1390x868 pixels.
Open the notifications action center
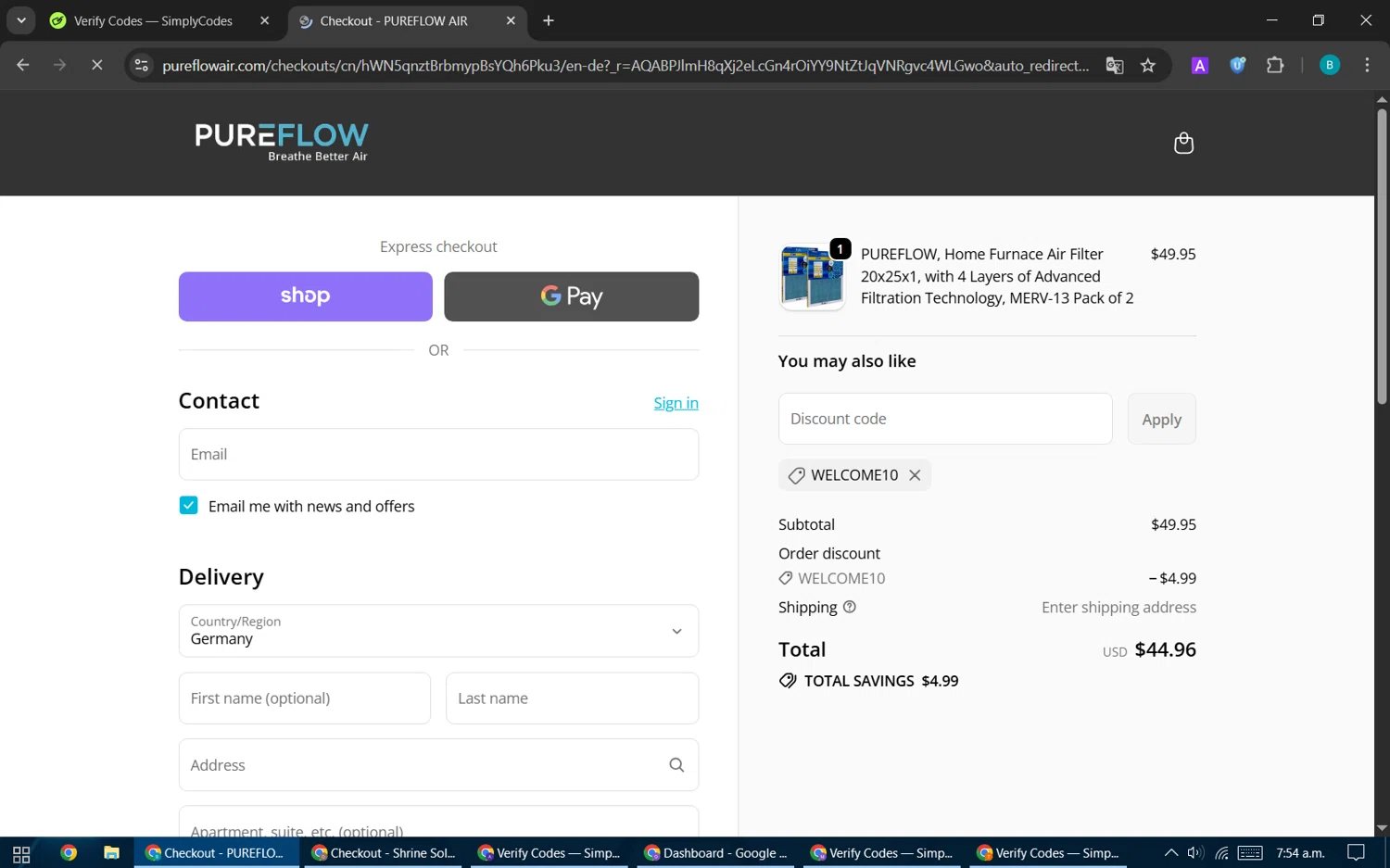point(1356,853)
